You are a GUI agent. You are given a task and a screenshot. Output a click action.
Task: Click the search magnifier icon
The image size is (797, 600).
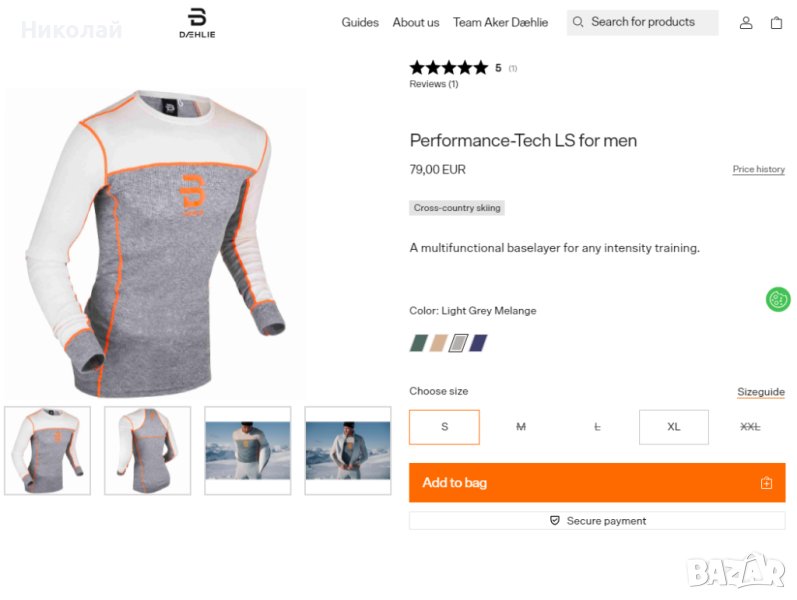point(578,22)
